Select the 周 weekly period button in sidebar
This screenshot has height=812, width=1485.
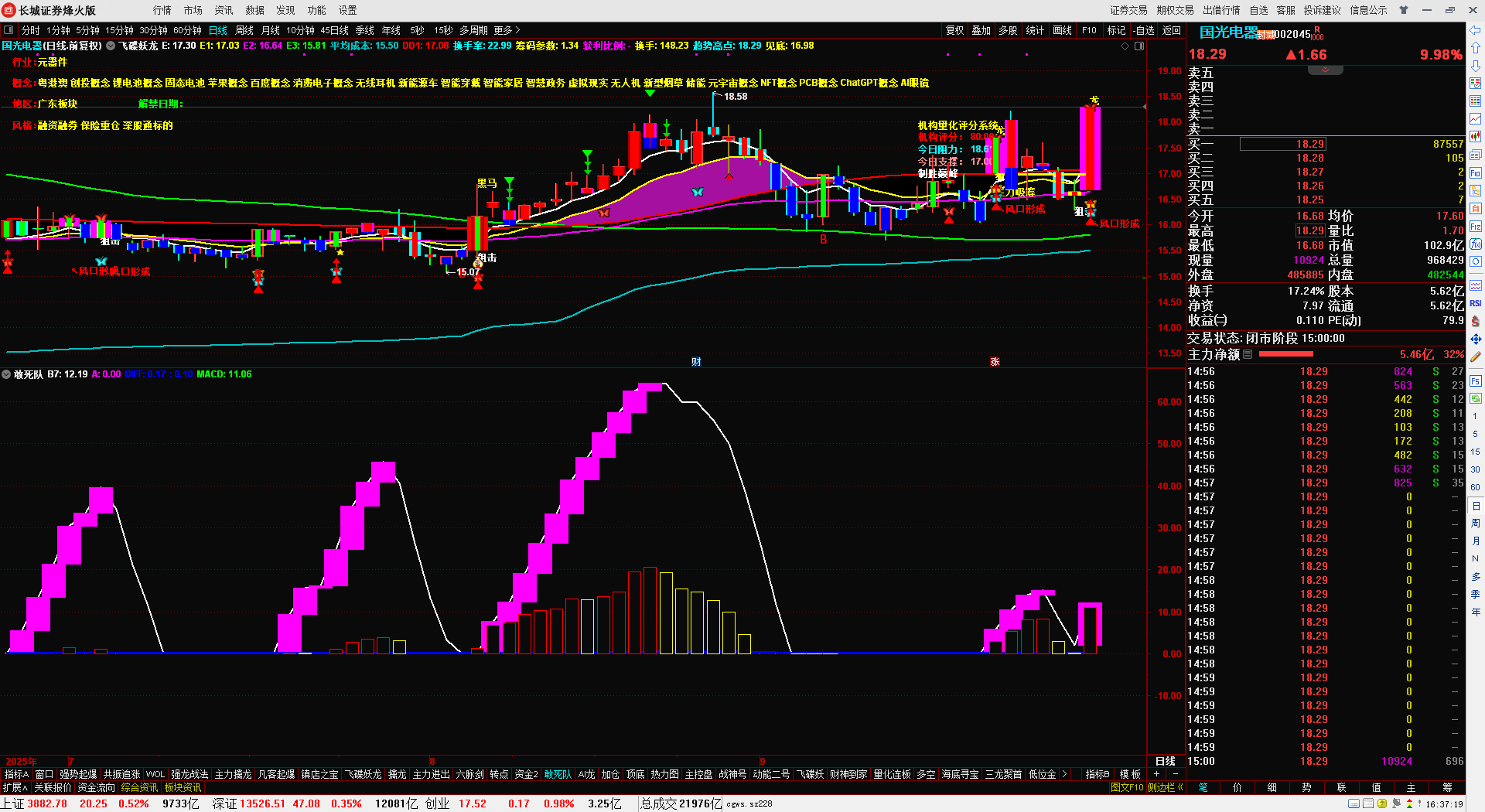tap(1476, 524)
